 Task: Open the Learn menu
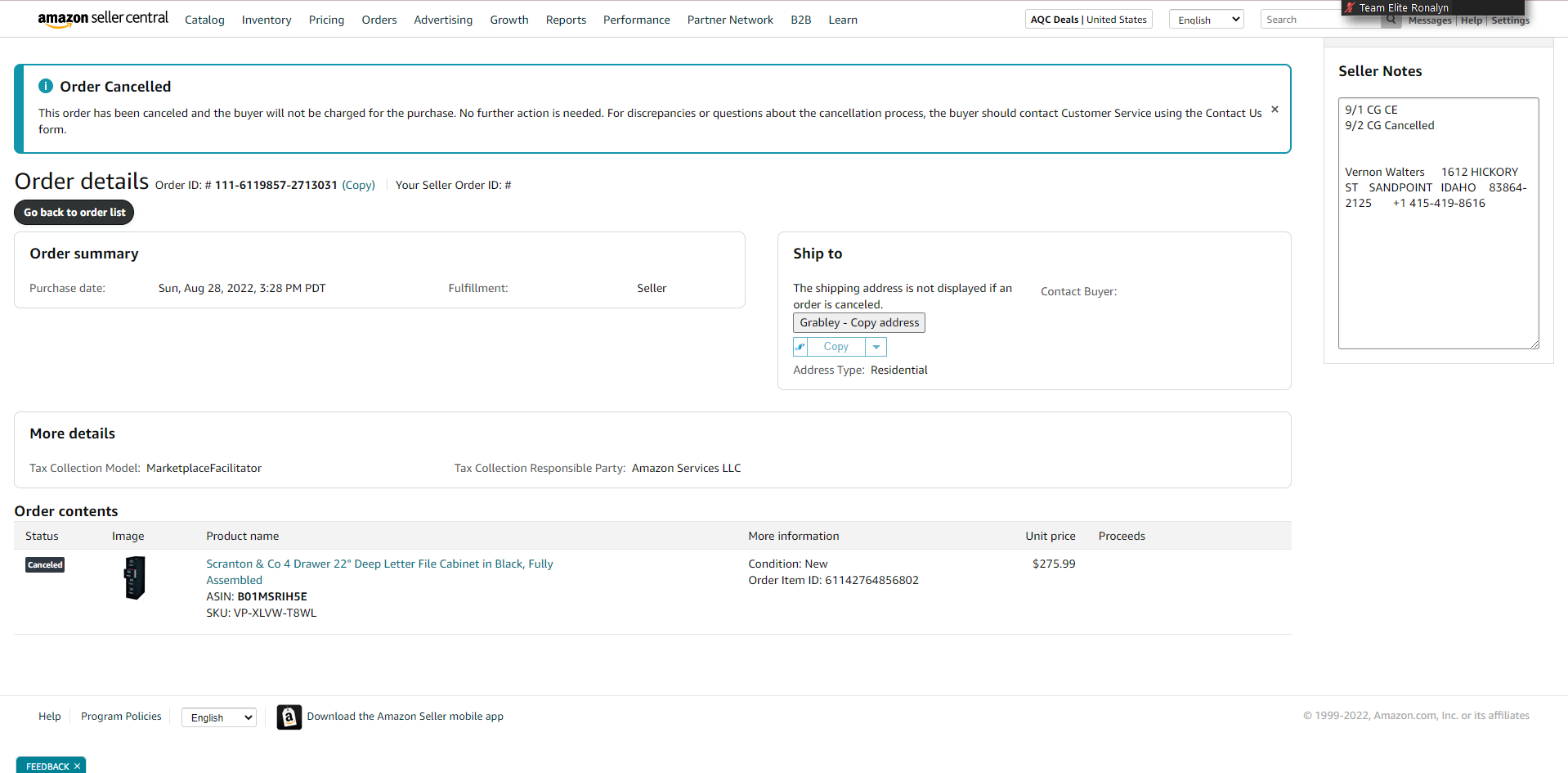pos(843,20)
